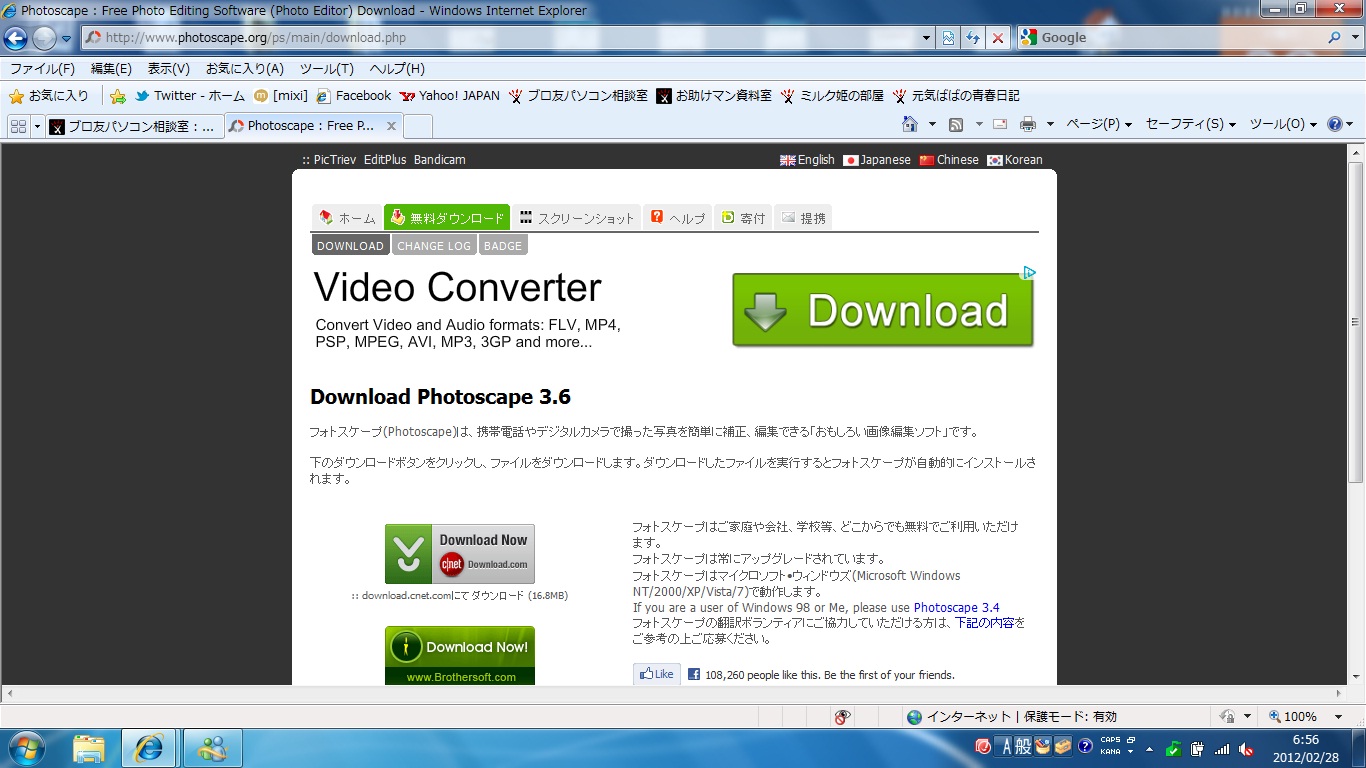Open ツール(O) command bar menu
The image size is (1366, 768).
click(1283, 125)
